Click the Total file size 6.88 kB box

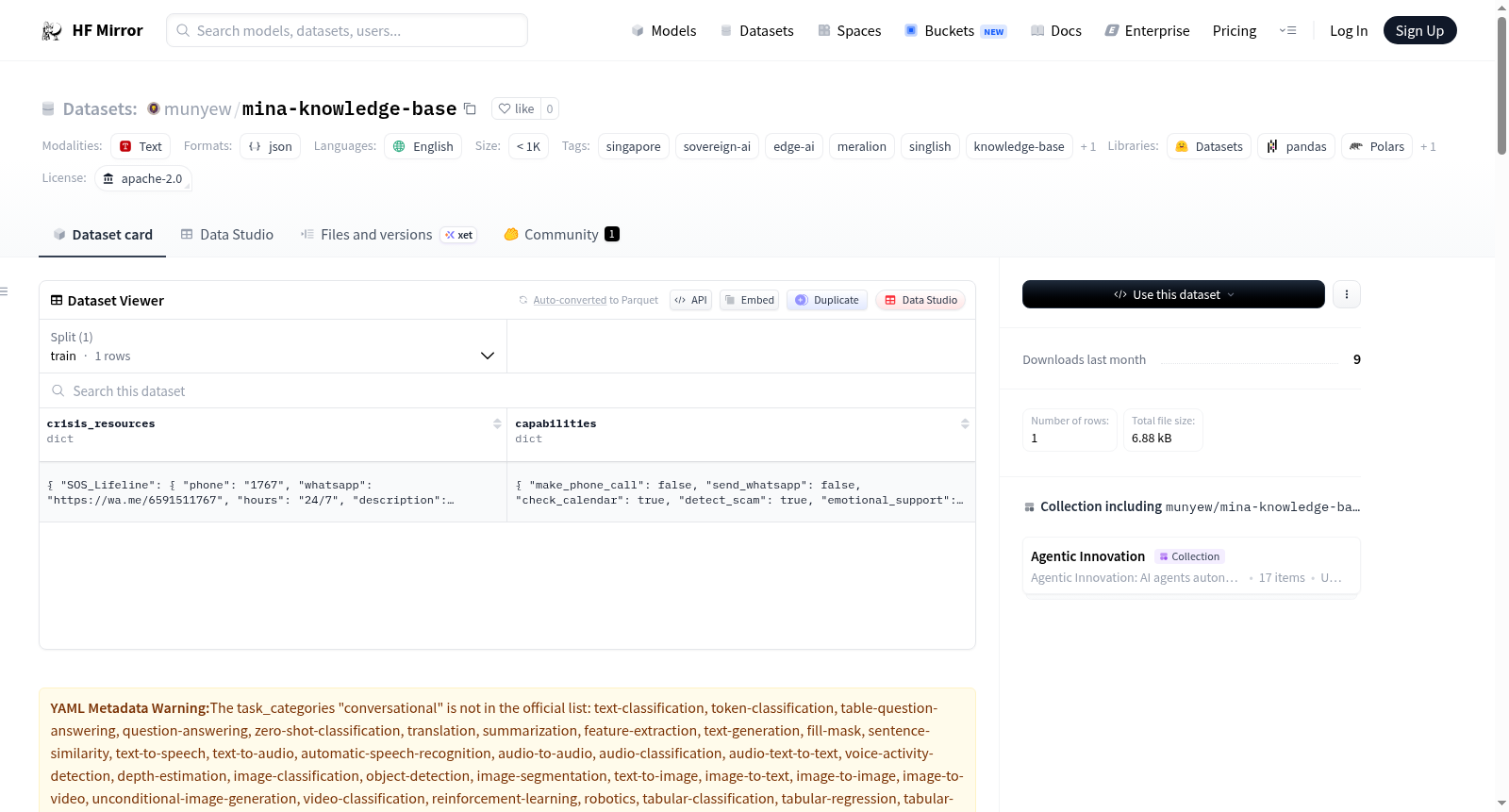[1163, 430]
